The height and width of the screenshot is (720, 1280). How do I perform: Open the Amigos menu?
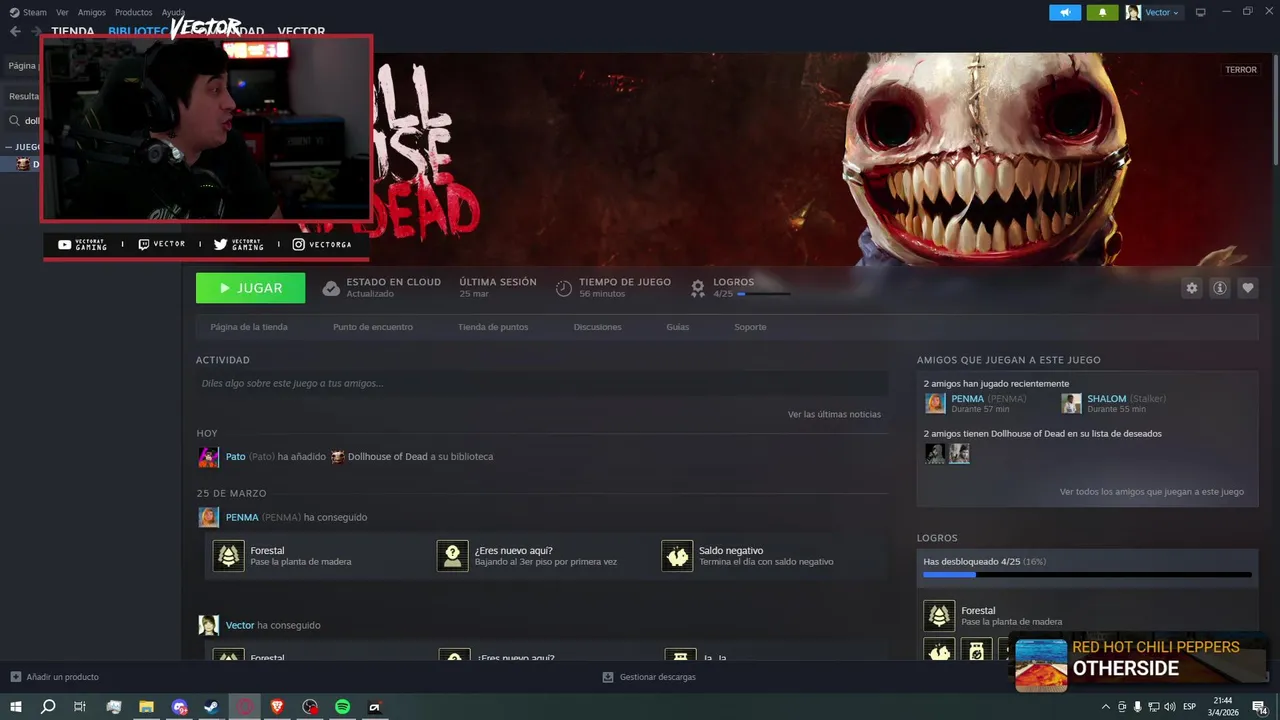(x=92, y=12)
